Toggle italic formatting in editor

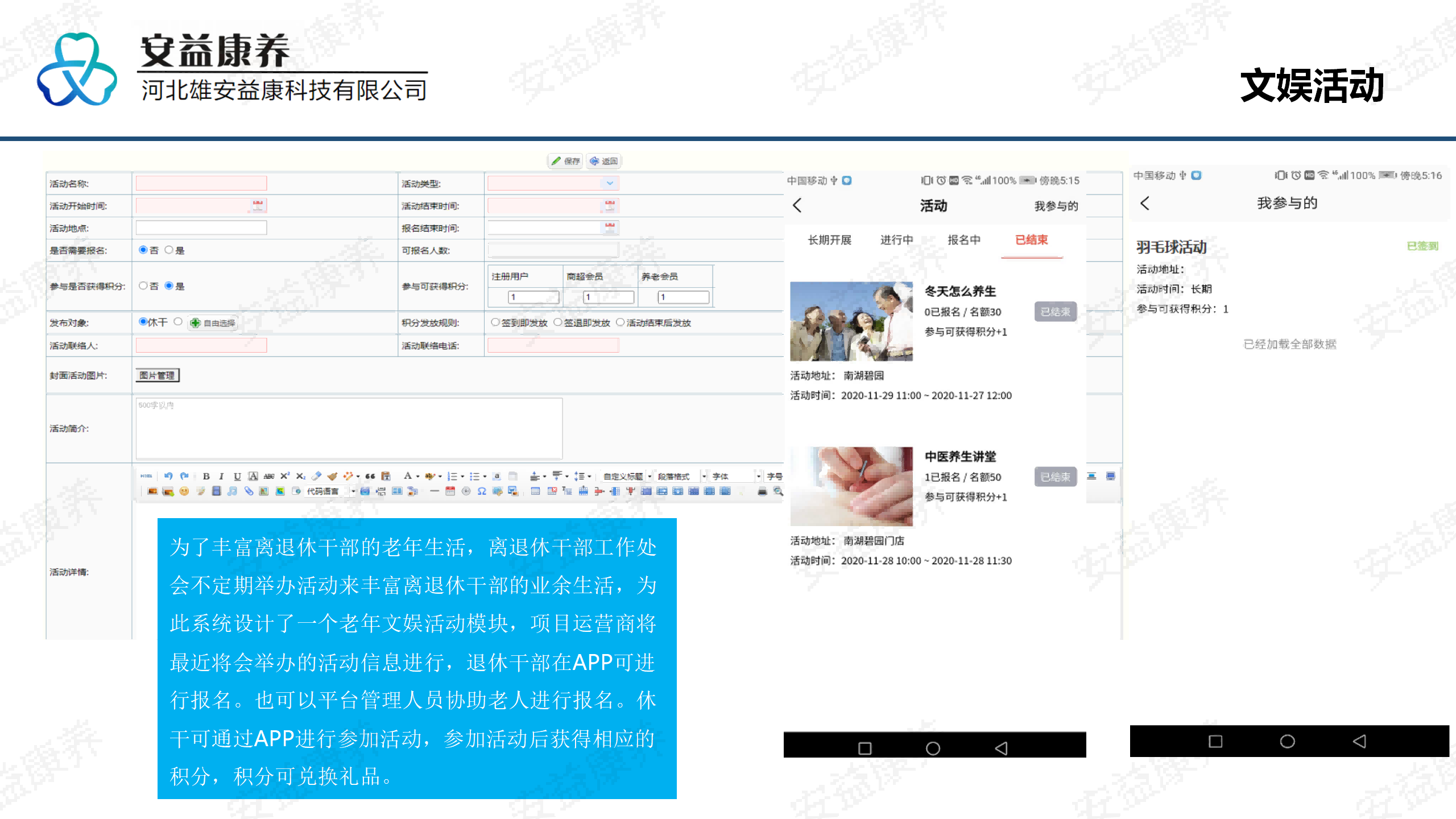click(x=221, y=476)
